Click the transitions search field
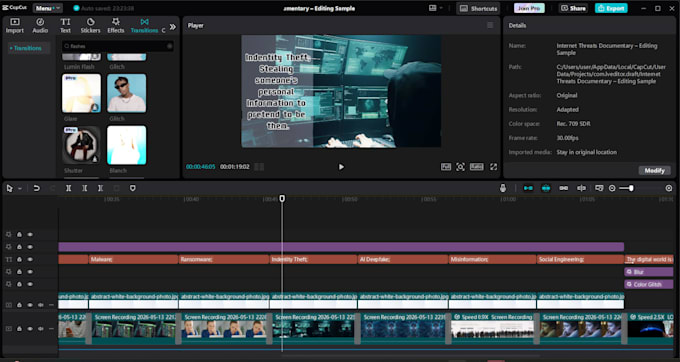Viewport: 680px width, 362px height. [x=117, y=46]
